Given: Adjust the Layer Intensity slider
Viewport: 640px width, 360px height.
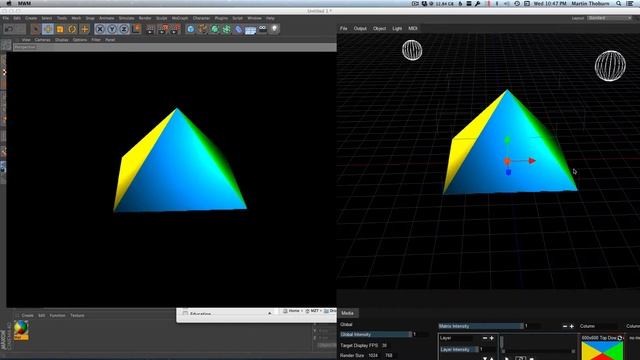Looking at the screenshot, I should (x=459, y=349).
